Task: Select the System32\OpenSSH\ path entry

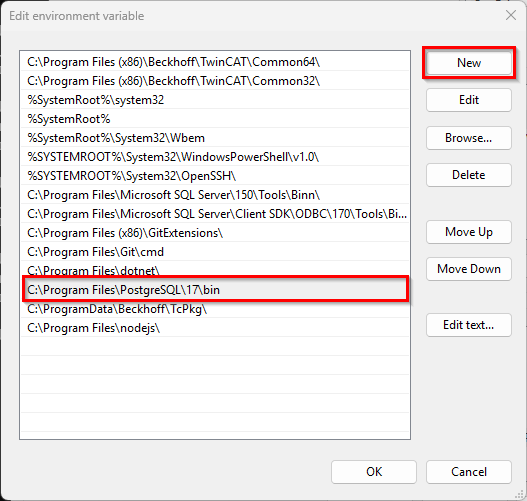Action: tap(215, 176)
